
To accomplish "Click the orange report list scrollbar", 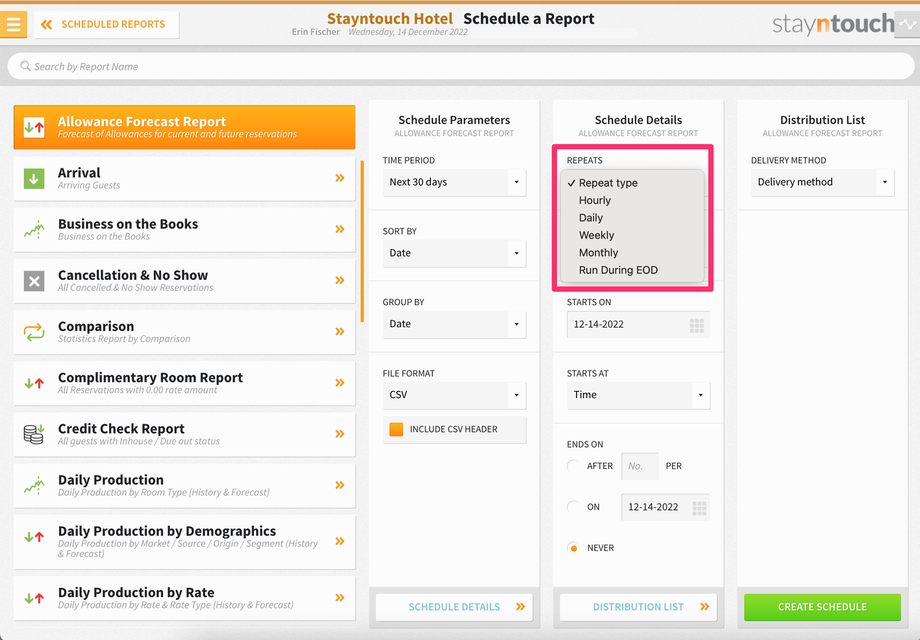I will 362,241.
